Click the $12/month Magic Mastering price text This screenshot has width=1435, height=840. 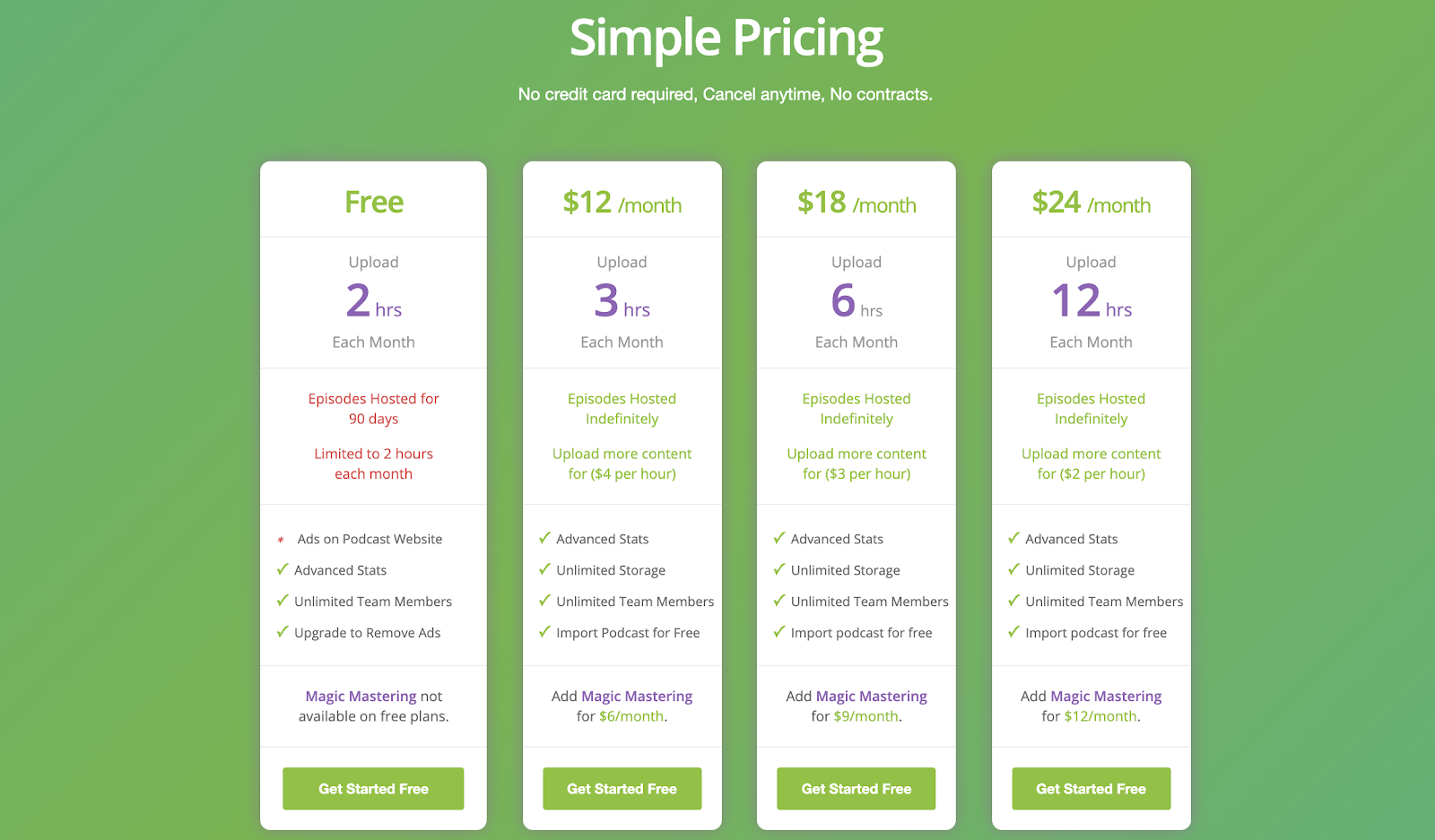[1100, 716]
